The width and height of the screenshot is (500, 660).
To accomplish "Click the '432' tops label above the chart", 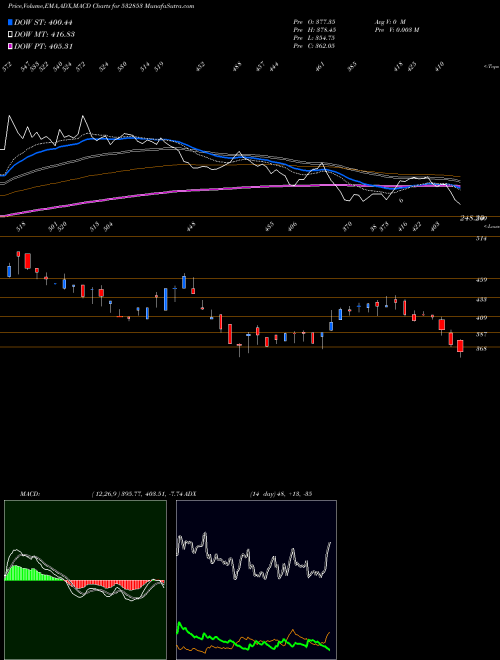I will tap(200, 67).
